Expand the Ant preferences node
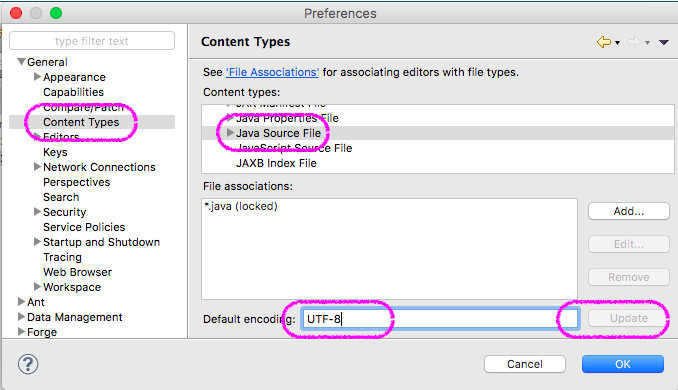 pos(21,301)
